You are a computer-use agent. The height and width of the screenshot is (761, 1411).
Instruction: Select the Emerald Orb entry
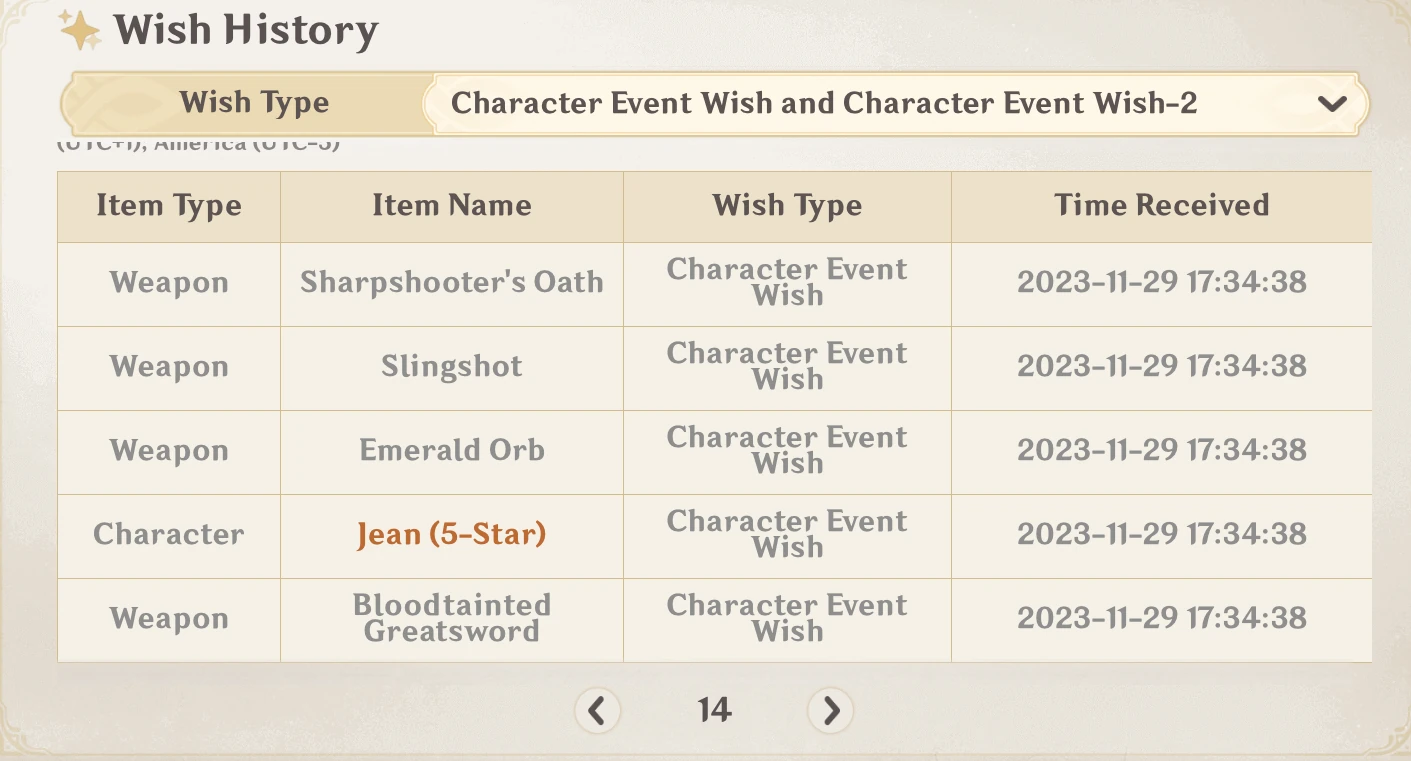coord(452,451)
